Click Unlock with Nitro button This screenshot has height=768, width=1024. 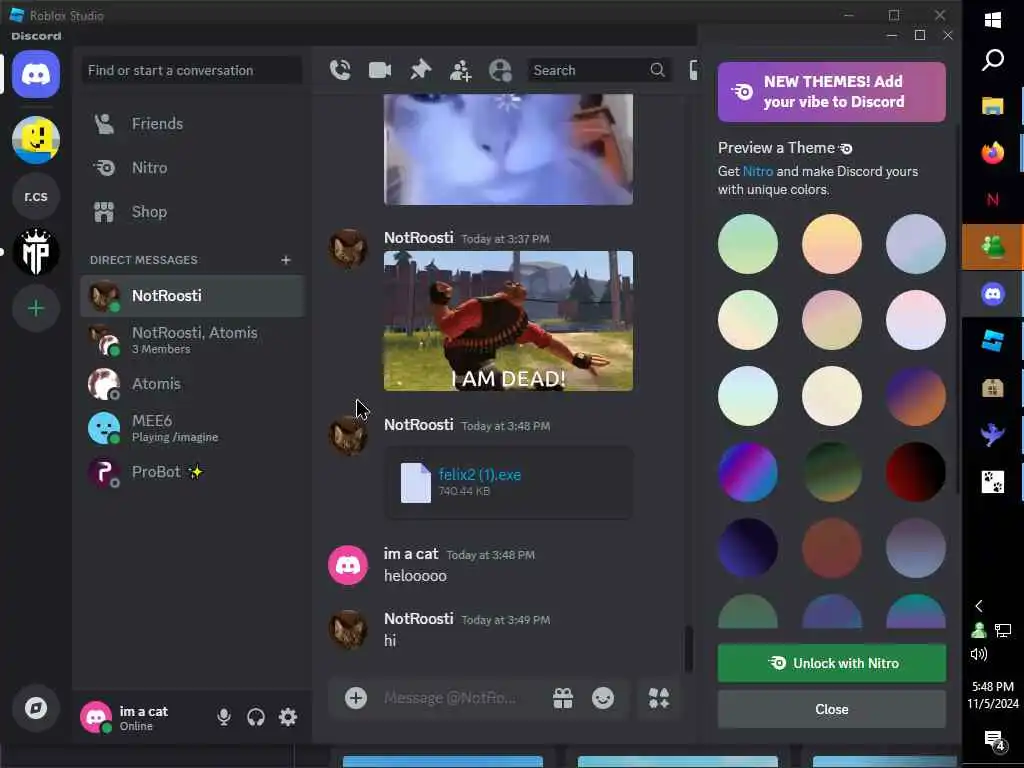(831, 663)
